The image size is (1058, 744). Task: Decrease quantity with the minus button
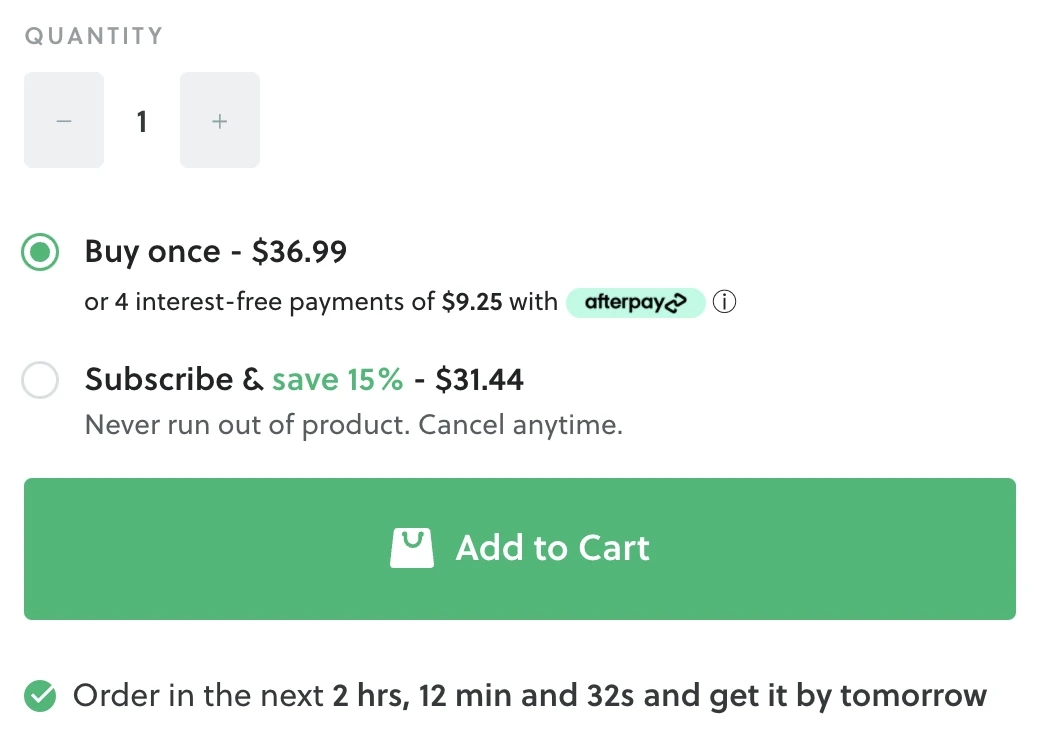(x=64, y=121)
